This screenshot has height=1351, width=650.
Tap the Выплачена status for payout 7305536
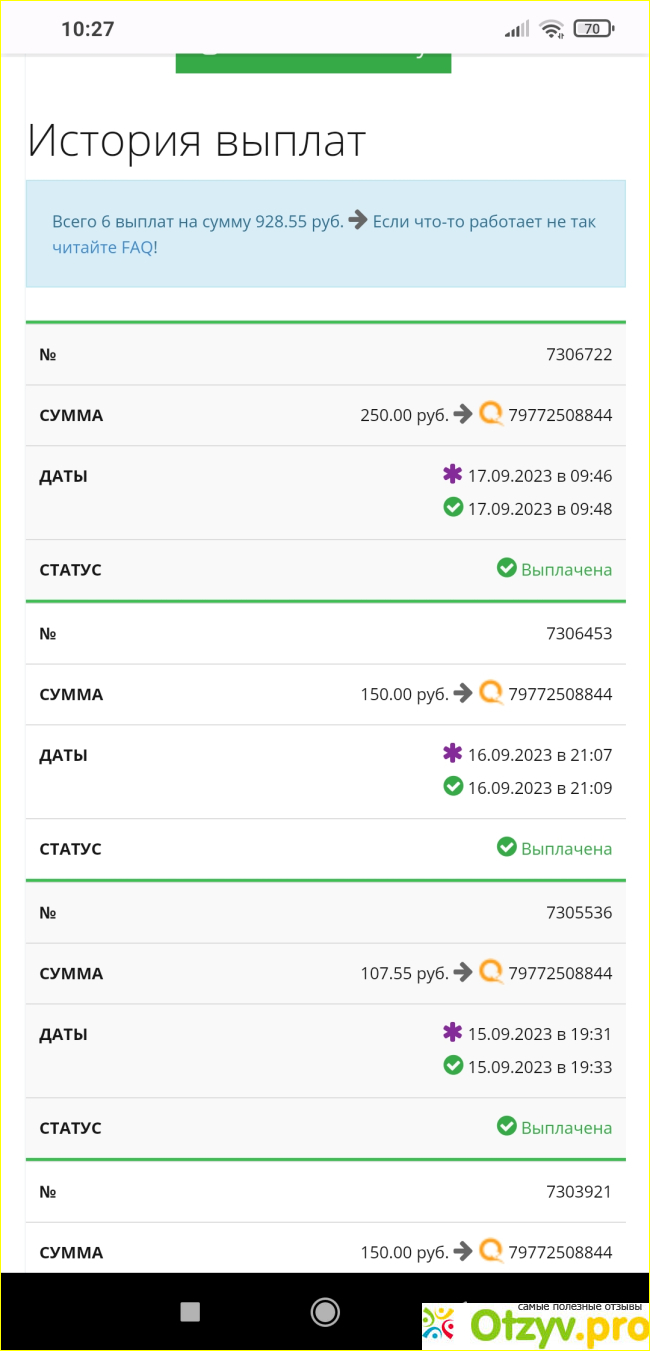pos(566,1127)
